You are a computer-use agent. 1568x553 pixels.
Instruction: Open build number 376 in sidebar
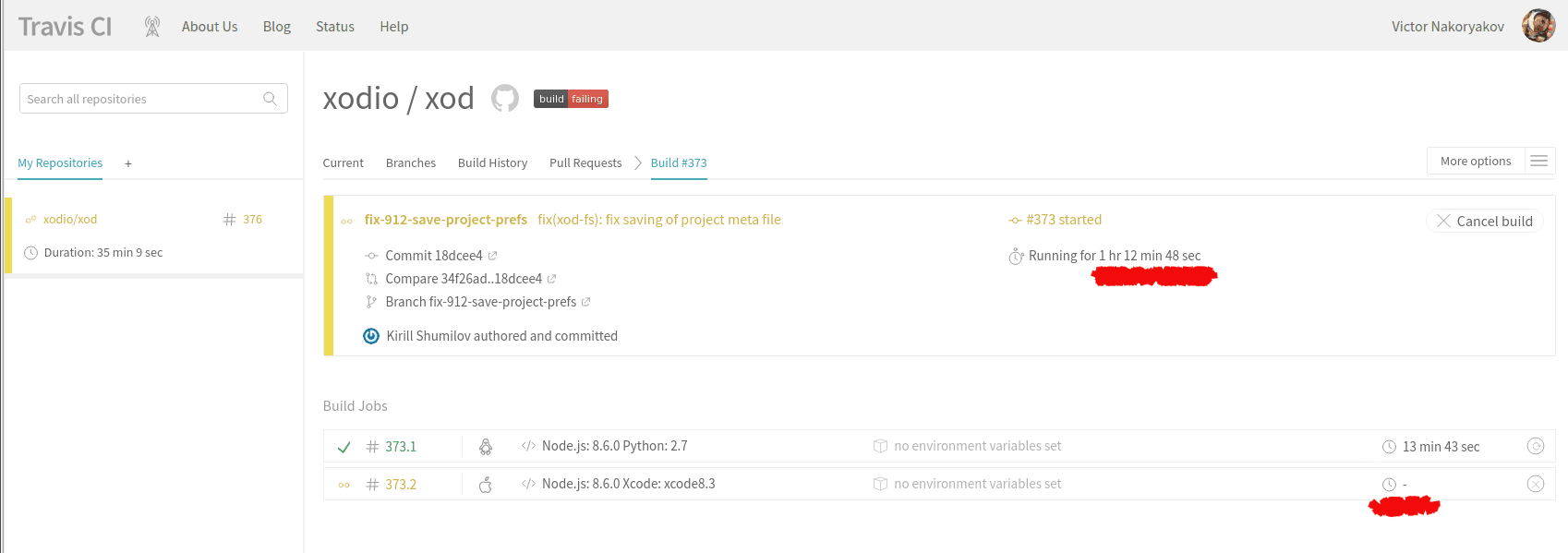[x=252, y=220]
